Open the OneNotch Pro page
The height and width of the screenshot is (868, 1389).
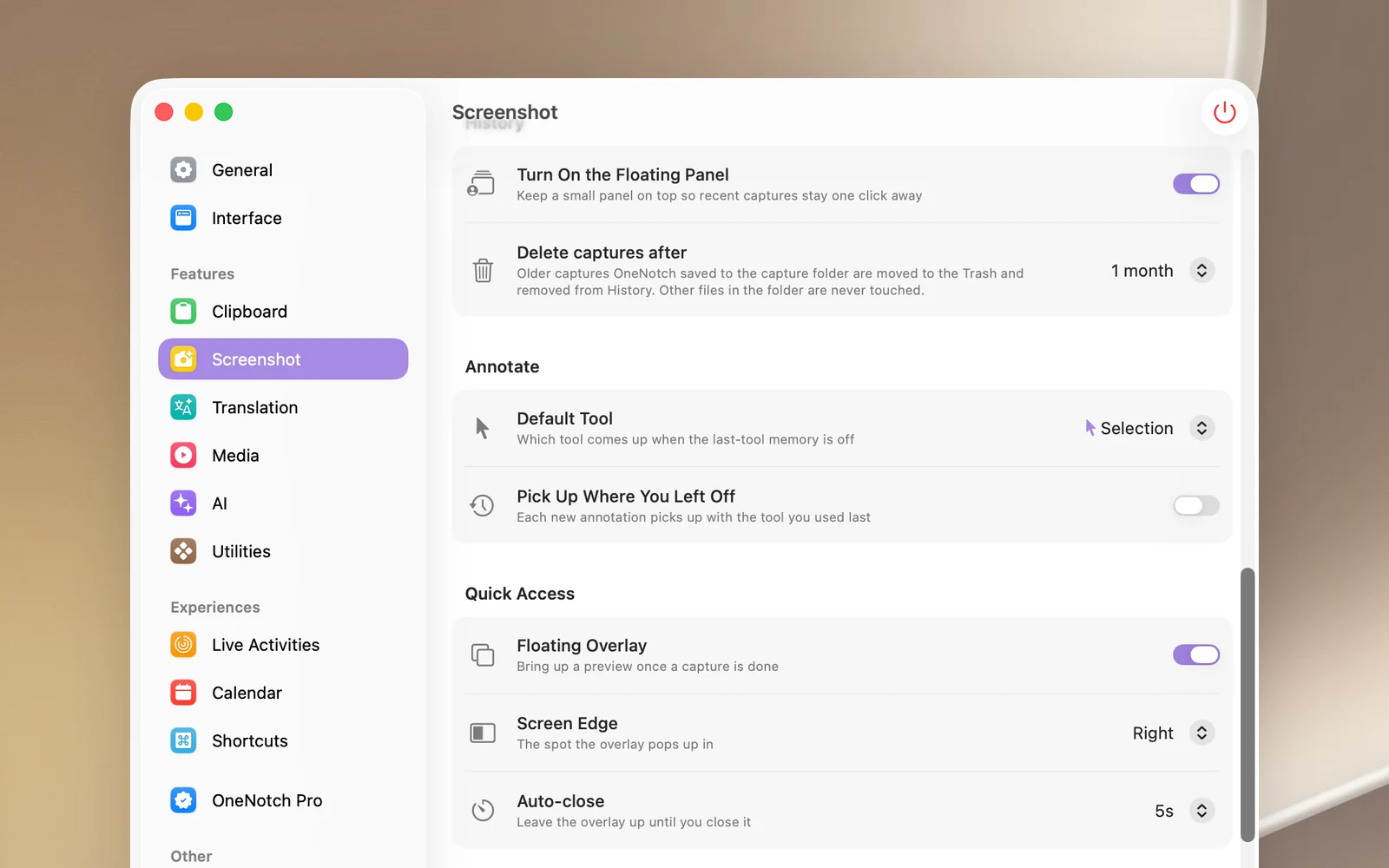(283, 800)
